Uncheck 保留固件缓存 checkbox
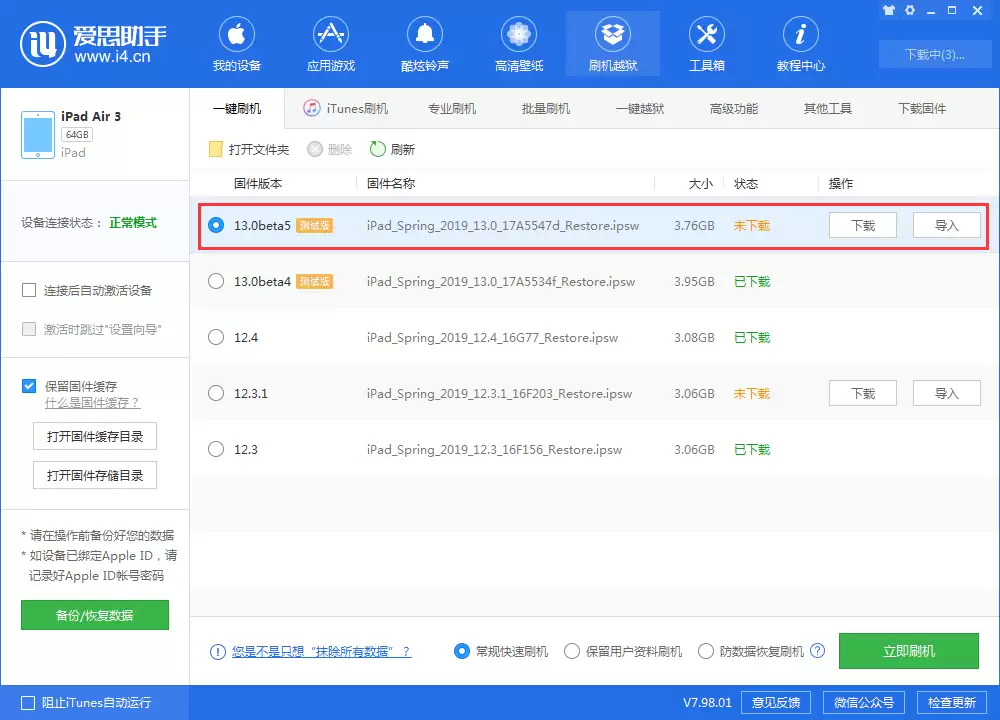Viewport: 1000px width, 720px height. coord(29,386)
